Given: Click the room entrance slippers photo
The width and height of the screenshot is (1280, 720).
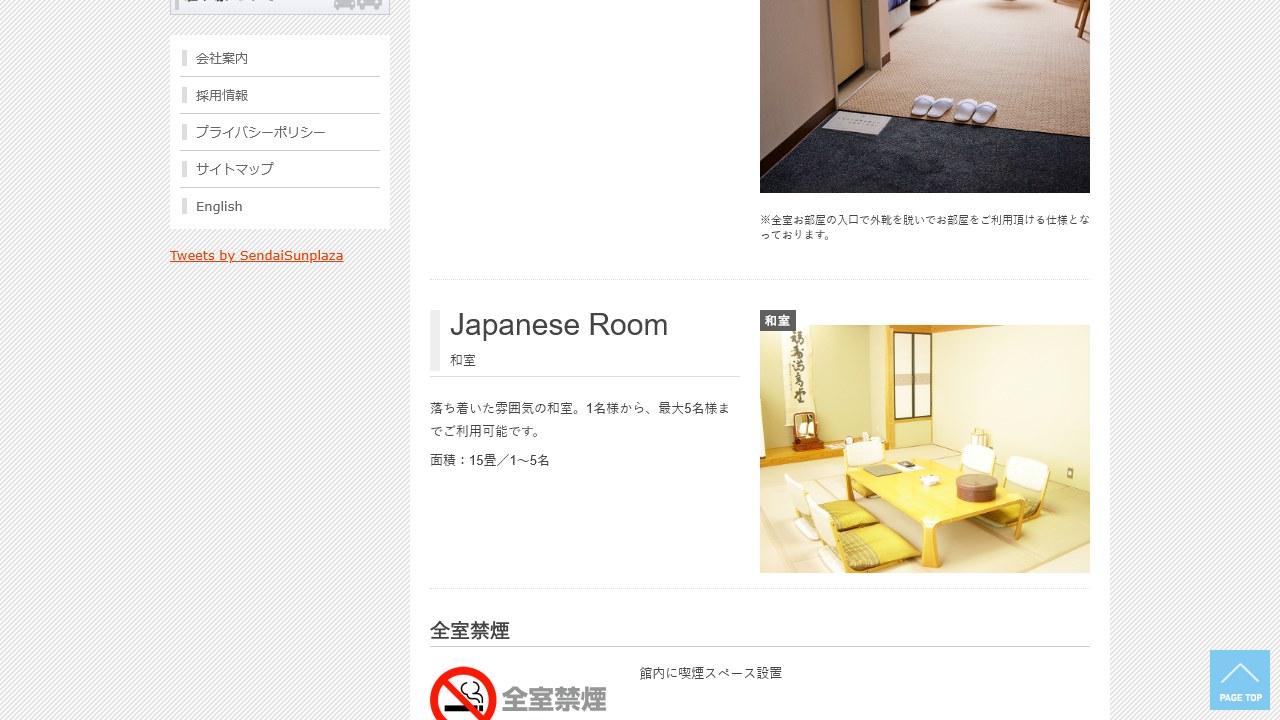Looking at the screenshot, I should [925, 96].
